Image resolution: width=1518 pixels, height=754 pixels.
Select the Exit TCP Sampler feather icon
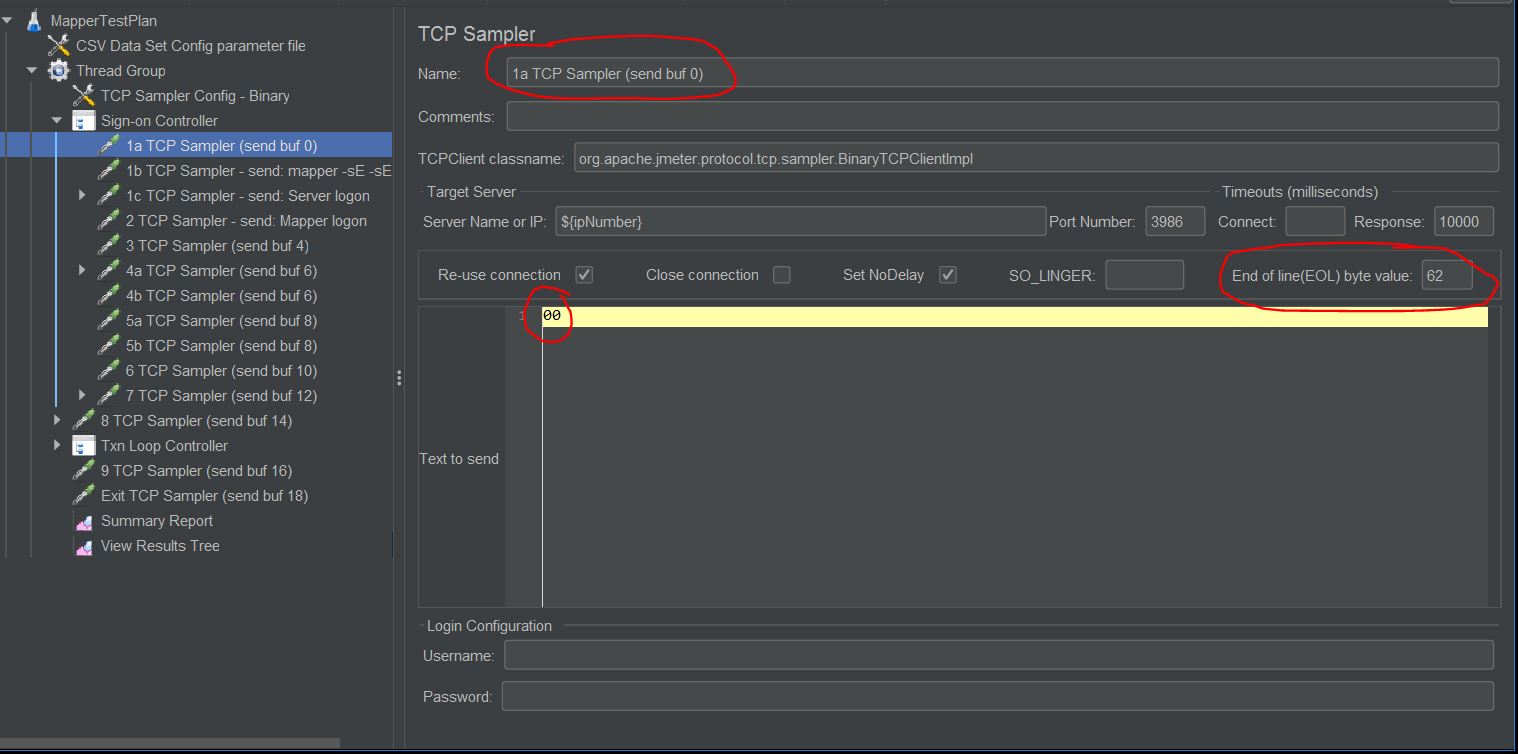pos(84,495)
